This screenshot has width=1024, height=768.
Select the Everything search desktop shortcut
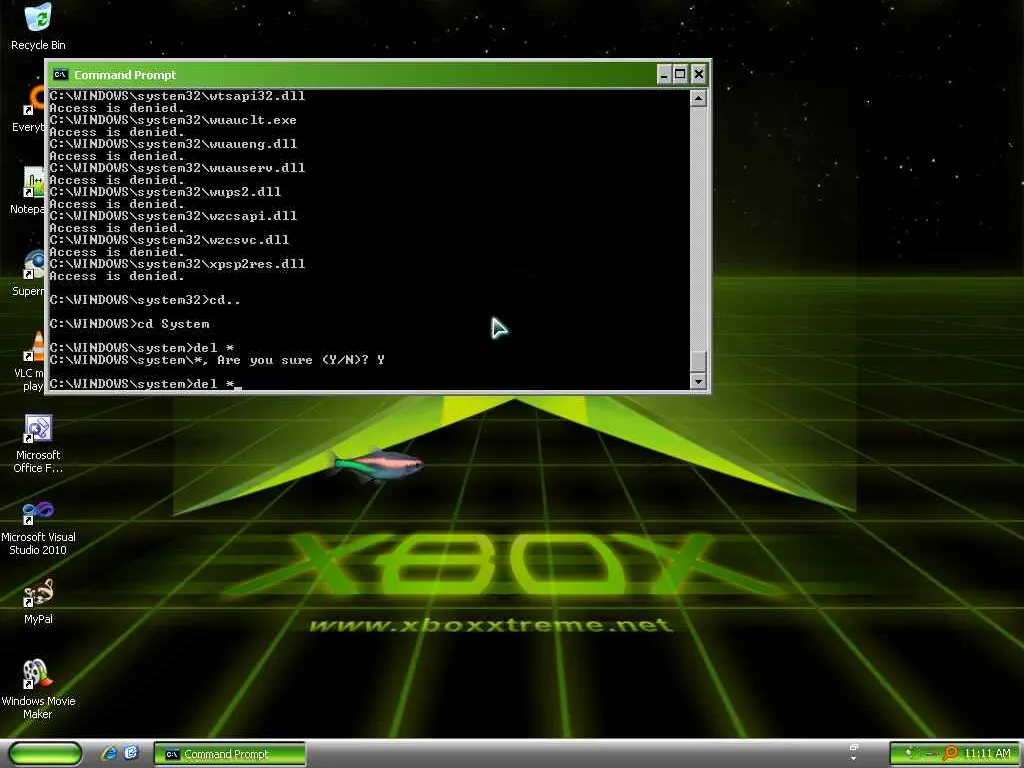[x=33, y=100]
